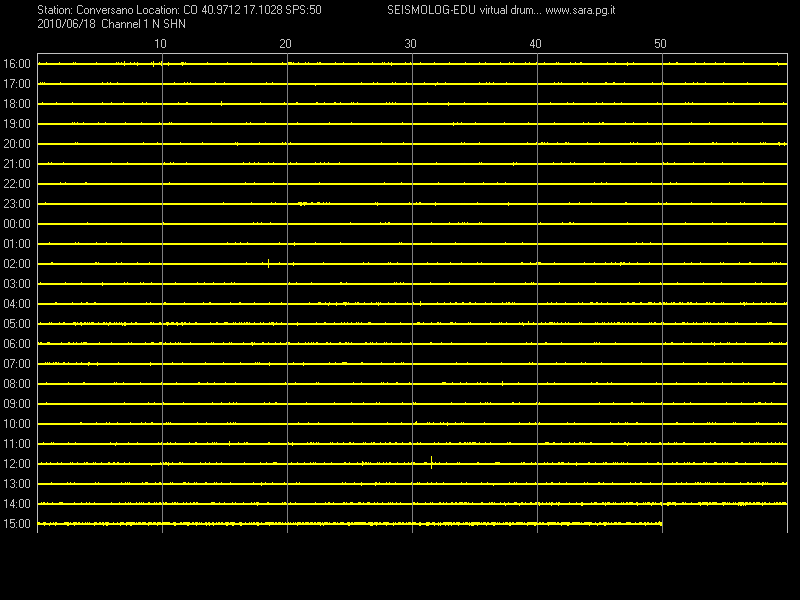The image size is (800, 600).
Task: Click the 00:00 hour label
Action: coord(17,224)
